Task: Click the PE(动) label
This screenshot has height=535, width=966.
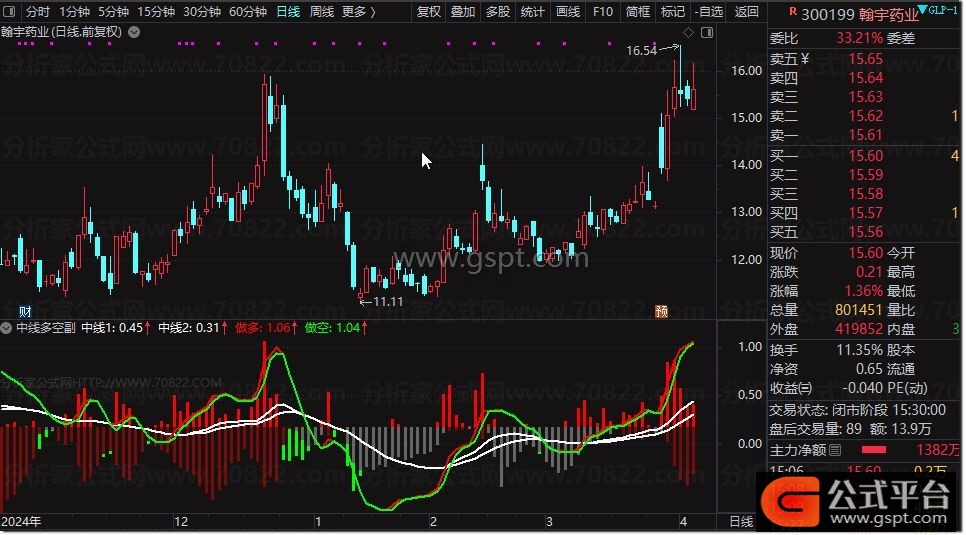Action: click(x=907, y=388)
